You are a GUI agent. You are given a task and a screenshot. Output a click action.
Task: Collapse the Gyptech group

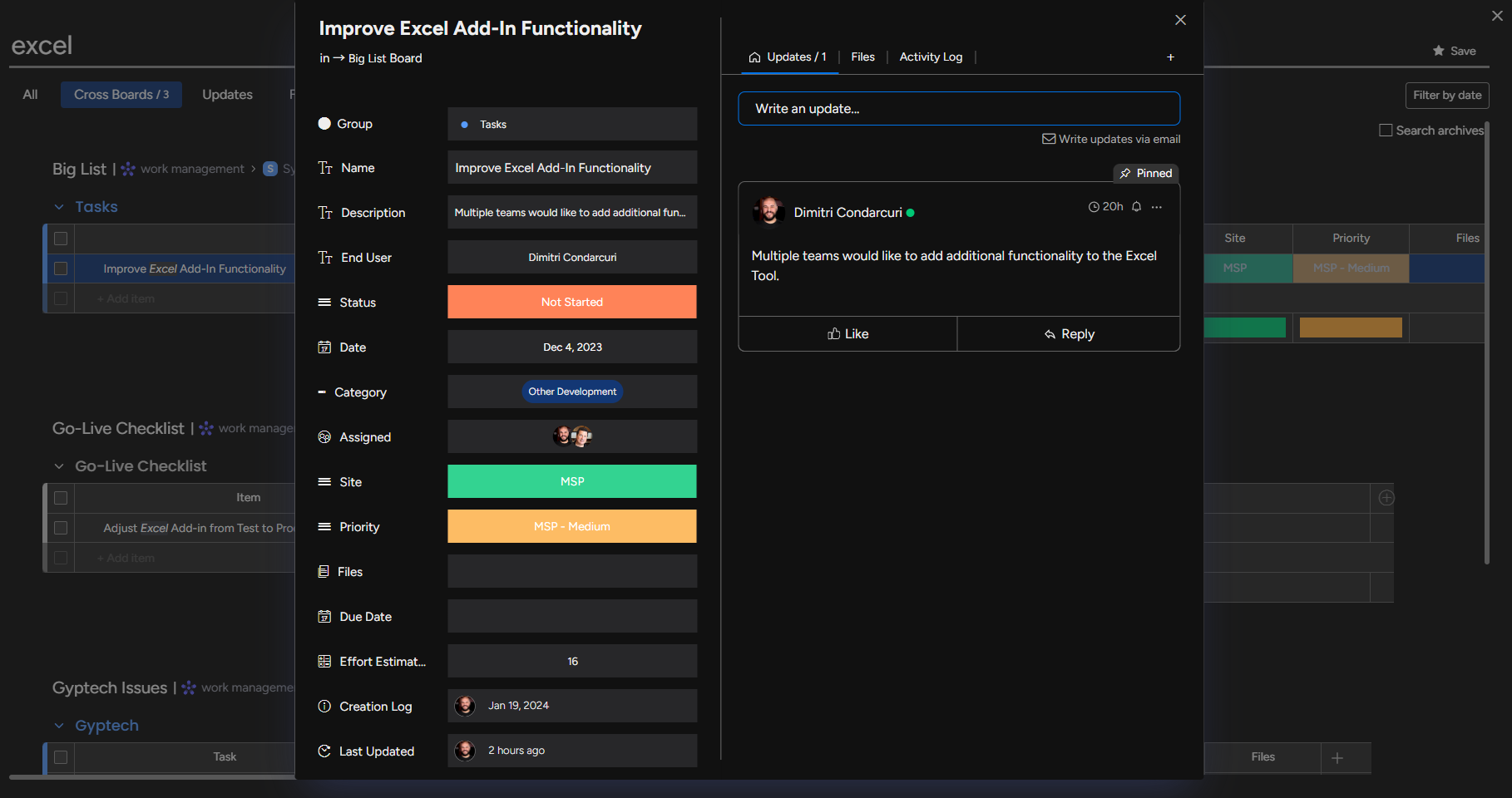[x=59, y=726]
